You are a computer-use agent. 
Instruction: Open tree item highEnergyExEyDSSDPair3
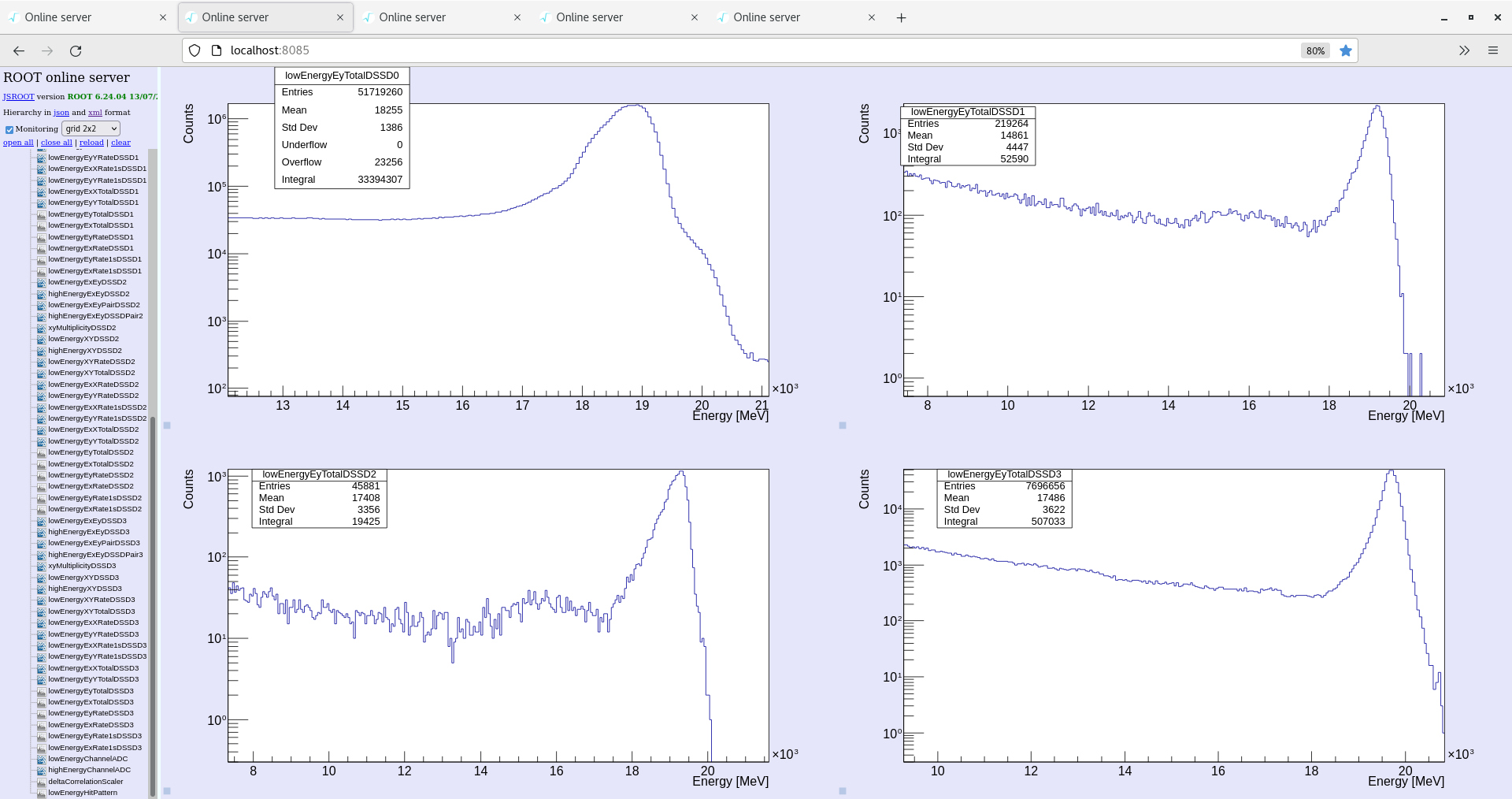point(95,555)
